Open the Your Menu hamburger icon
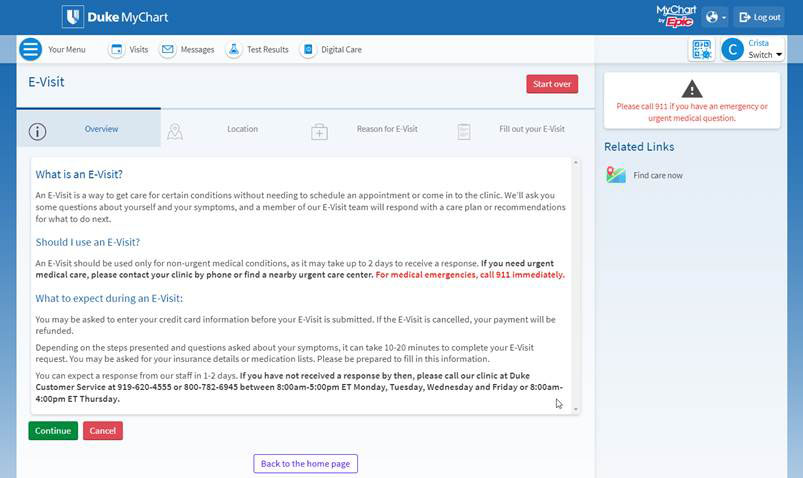 pos(31,49)
